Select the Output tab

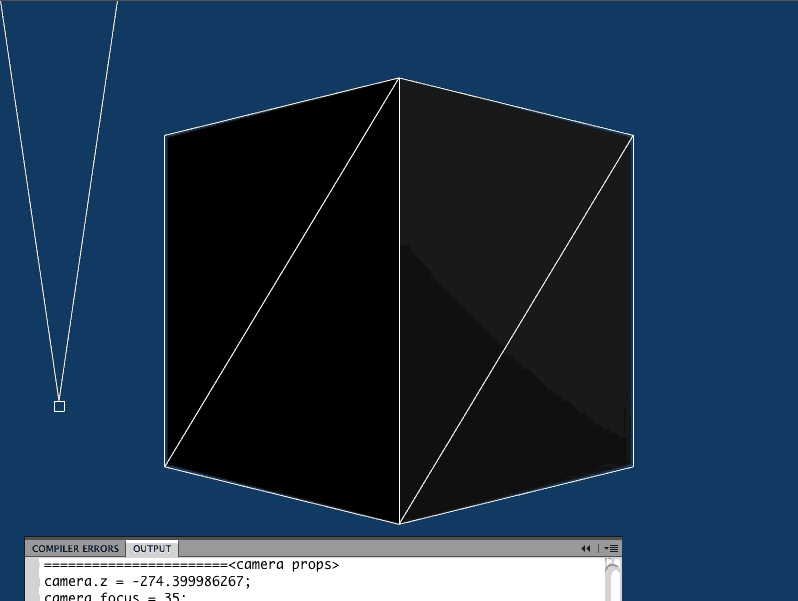coord(152,549)
